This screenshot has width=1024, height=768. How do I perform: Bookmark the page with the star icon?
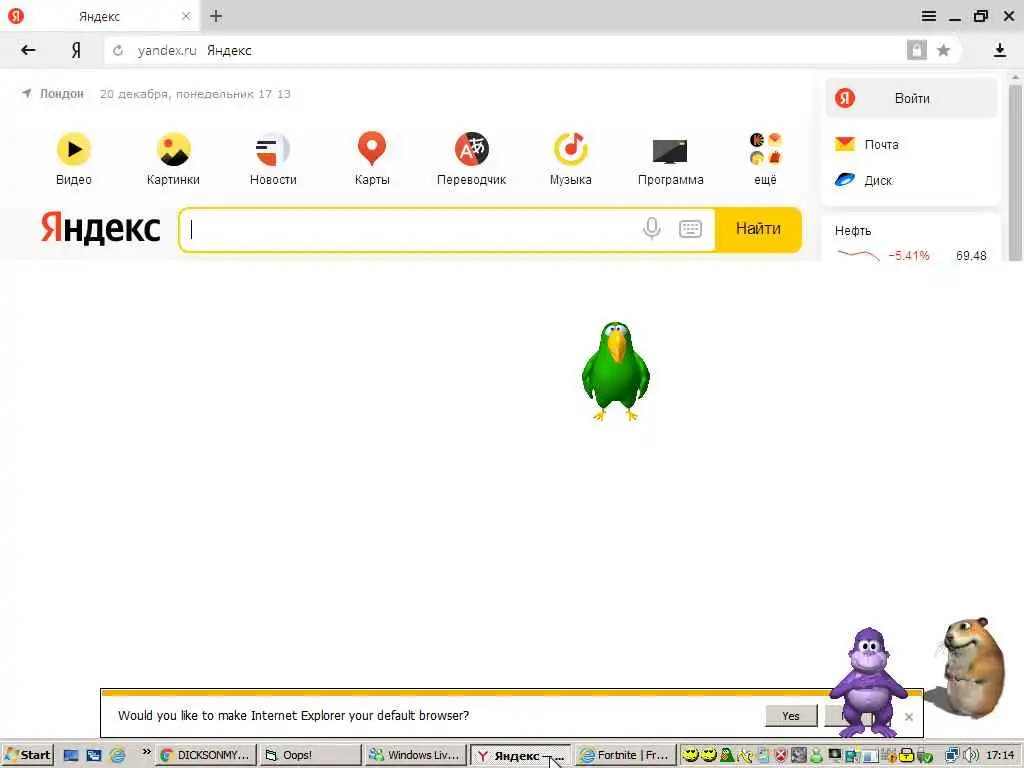click(943, 50)
